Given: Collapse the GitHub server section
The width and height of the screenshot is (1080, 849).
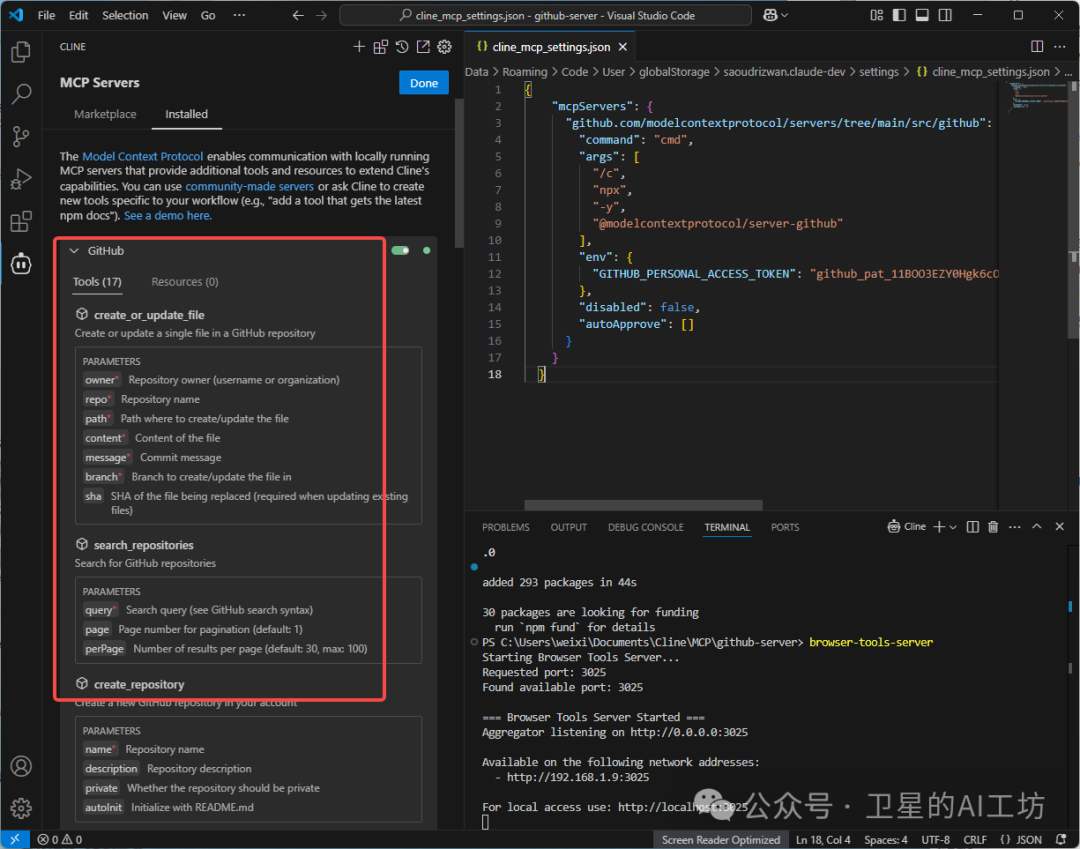Looking at the screenshot, I should (x=74, y=251).
